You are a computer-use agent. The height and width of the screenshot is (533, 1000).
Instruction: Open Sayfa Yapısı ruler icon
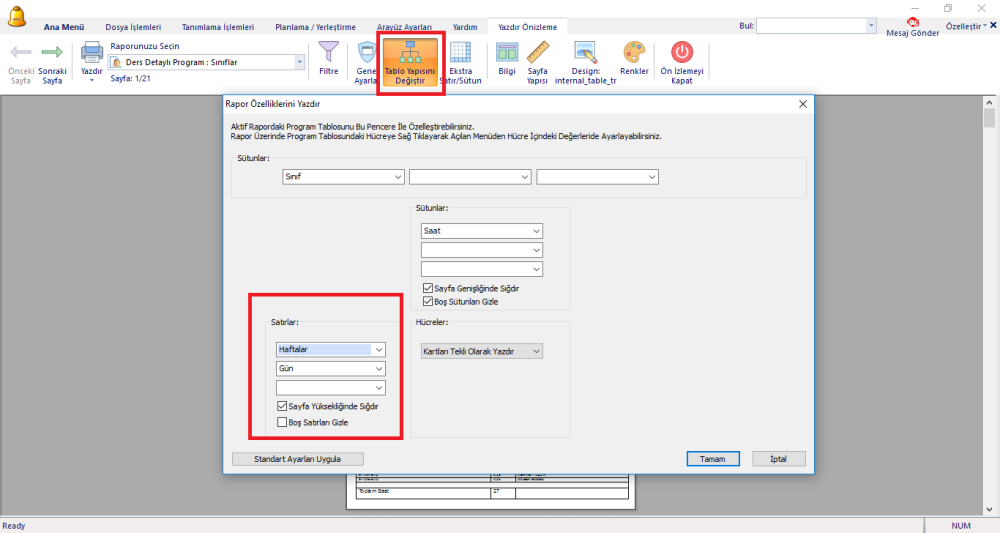tap(538, 53)
